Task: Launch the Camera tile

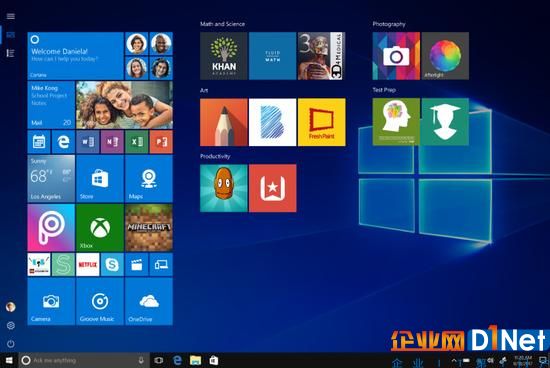Action: pos(51,301)
